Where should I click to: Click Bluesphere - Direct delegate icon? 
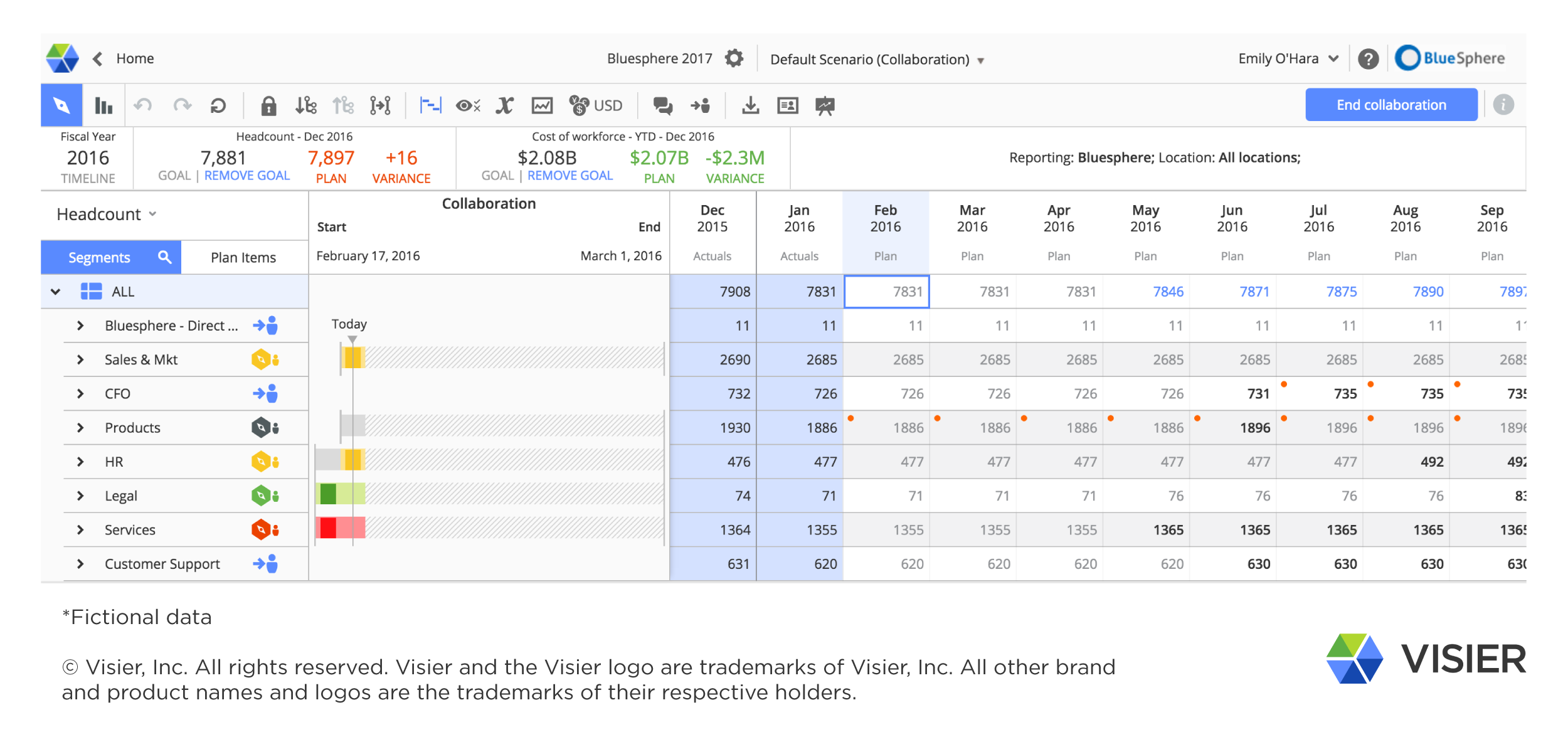pyautogui.click(x=265, y=326)
